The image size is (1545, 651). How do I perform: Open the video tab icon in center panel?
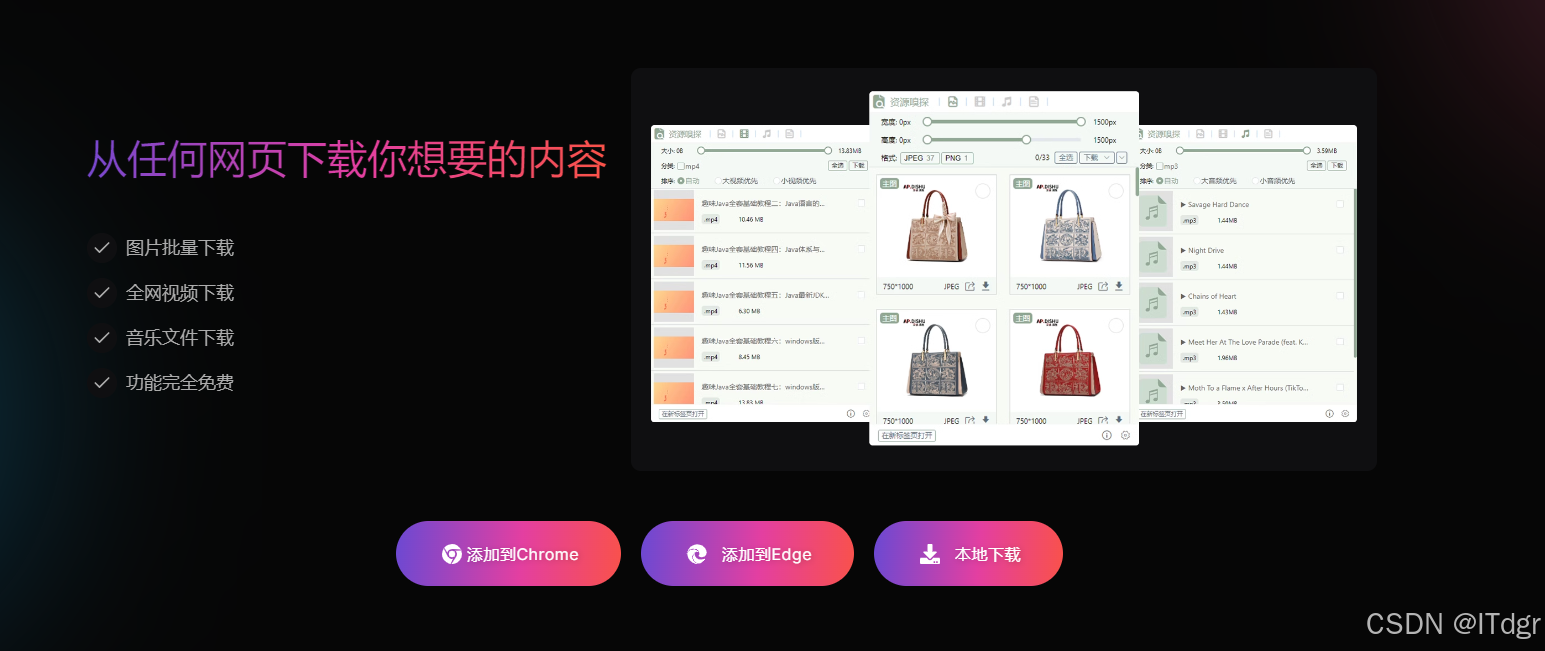(x=980, y=102)
